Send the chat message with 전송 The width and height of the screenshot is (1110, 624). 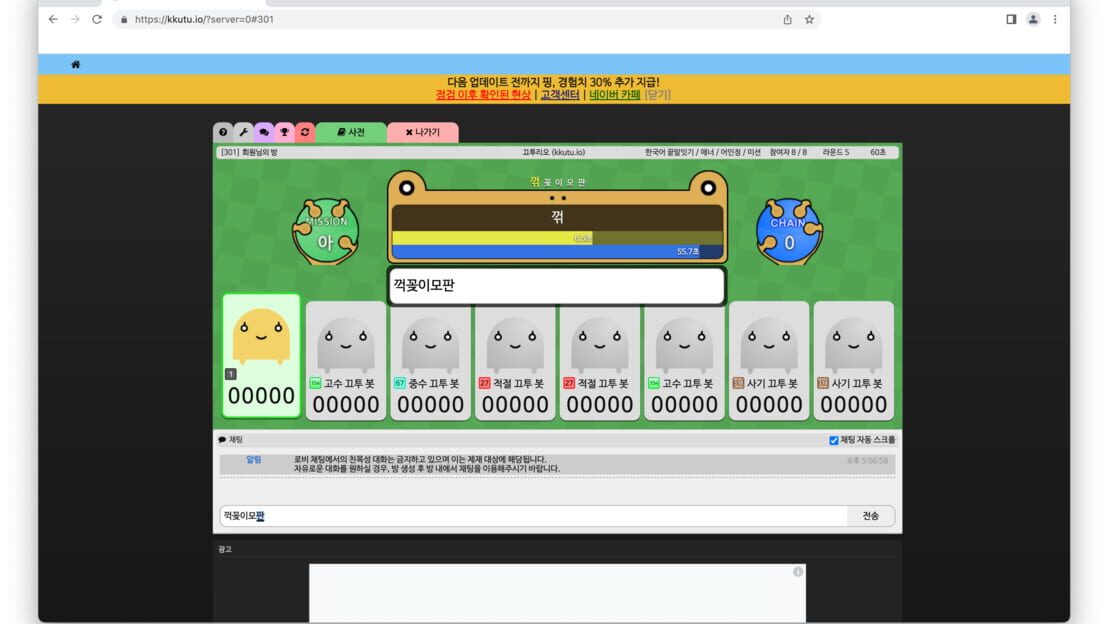click(871, 516)
